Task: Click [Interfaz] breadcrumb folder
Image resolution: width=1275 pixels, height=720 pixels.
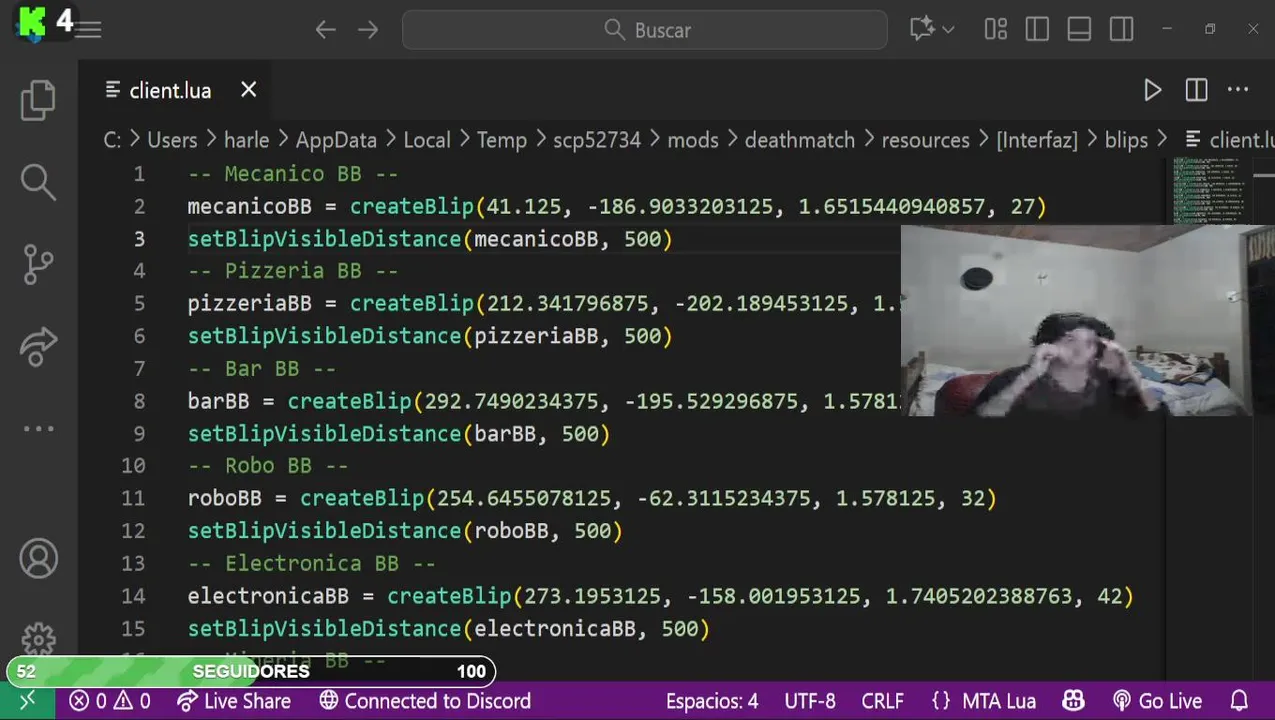Action: point(1037,140)
